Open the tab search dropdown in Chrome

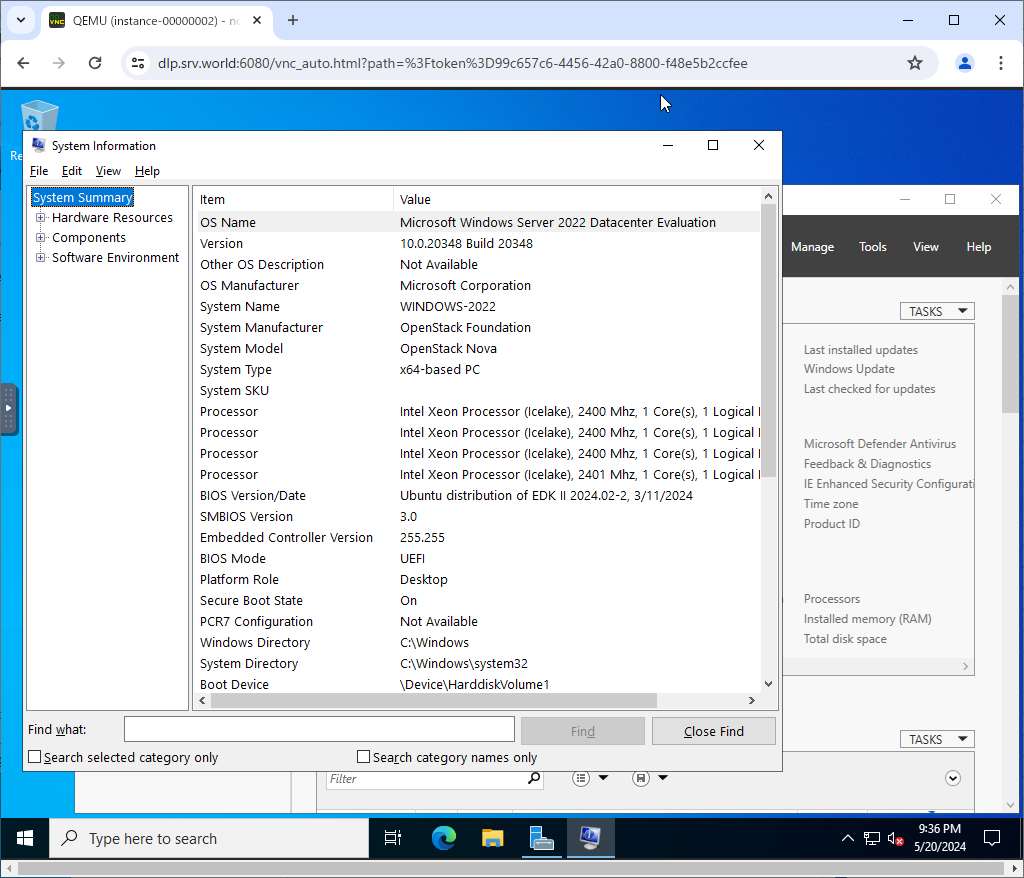coord(21,20)
